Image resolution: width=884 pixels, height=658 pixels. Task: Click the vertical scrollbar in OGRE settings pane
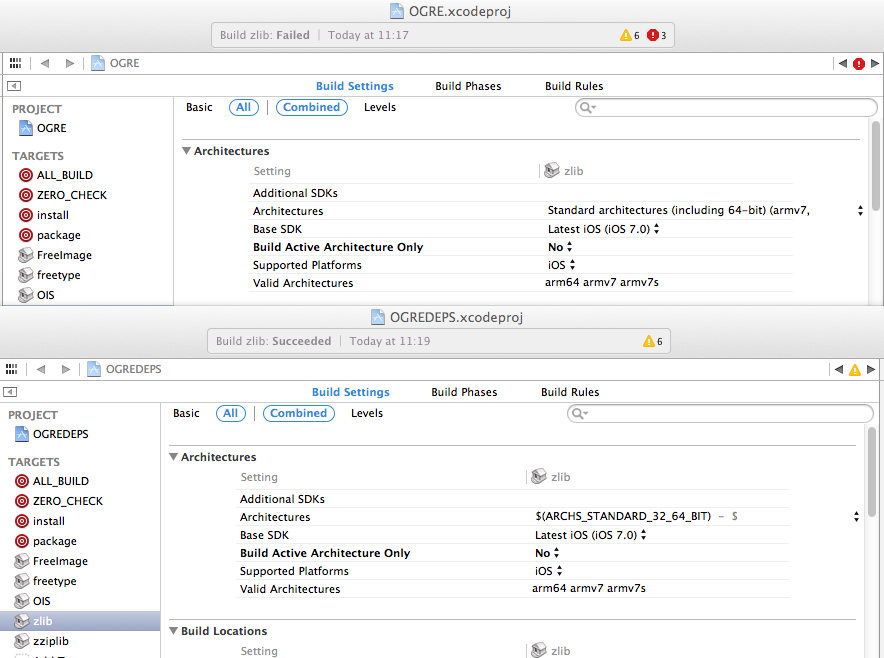click(x=876, y=166)
